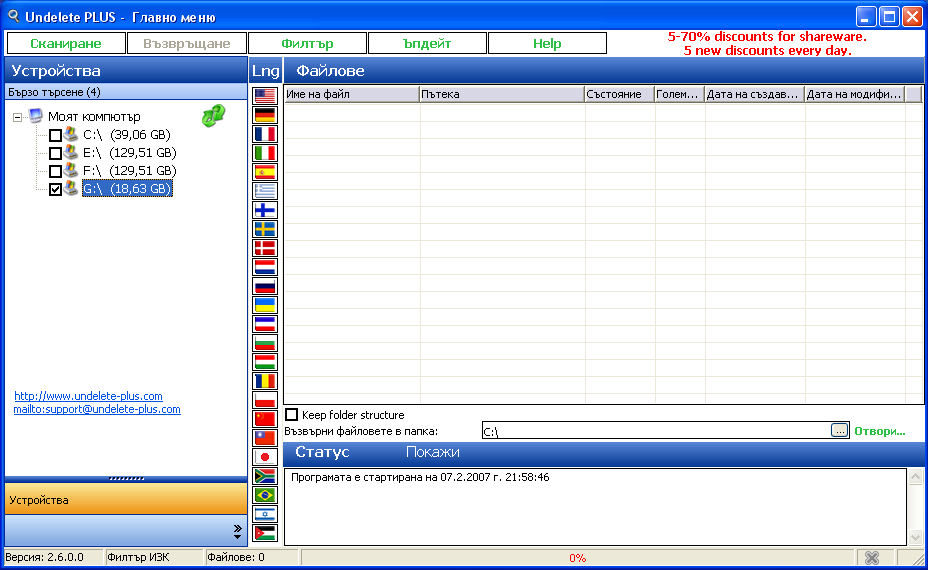Sort by Състояние column header

click(619, 94)
